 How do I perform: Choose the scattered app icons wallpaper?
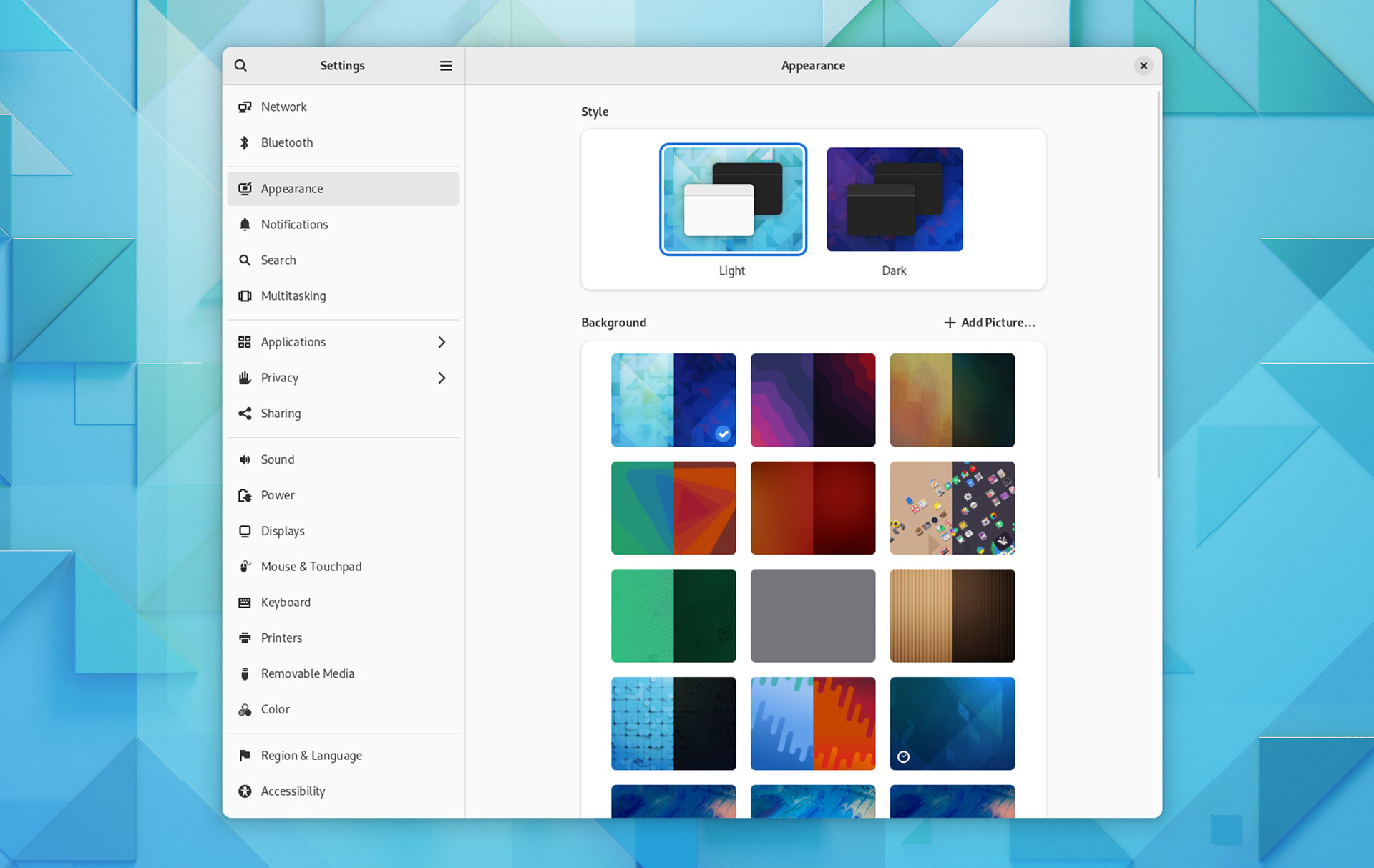tap(952, 508)
